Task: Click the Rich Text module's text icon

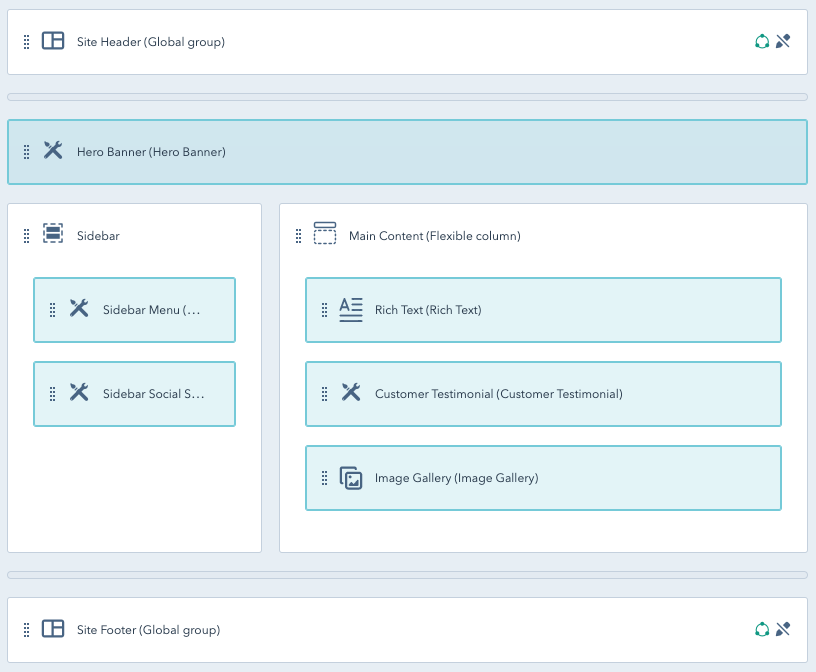Action: pyautogui.click(x=350, y=310)
